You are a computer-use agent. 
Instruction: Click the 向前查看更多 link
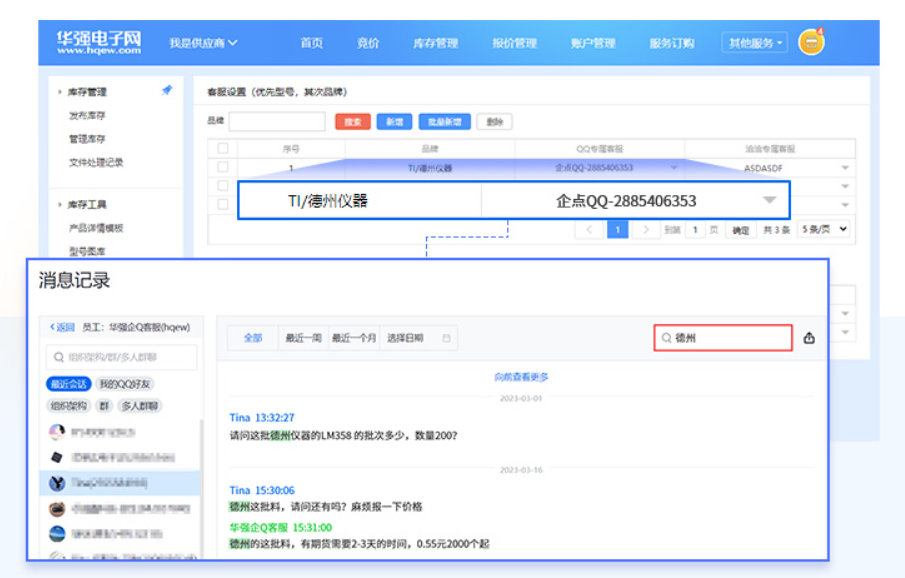[x=521, y=377]
